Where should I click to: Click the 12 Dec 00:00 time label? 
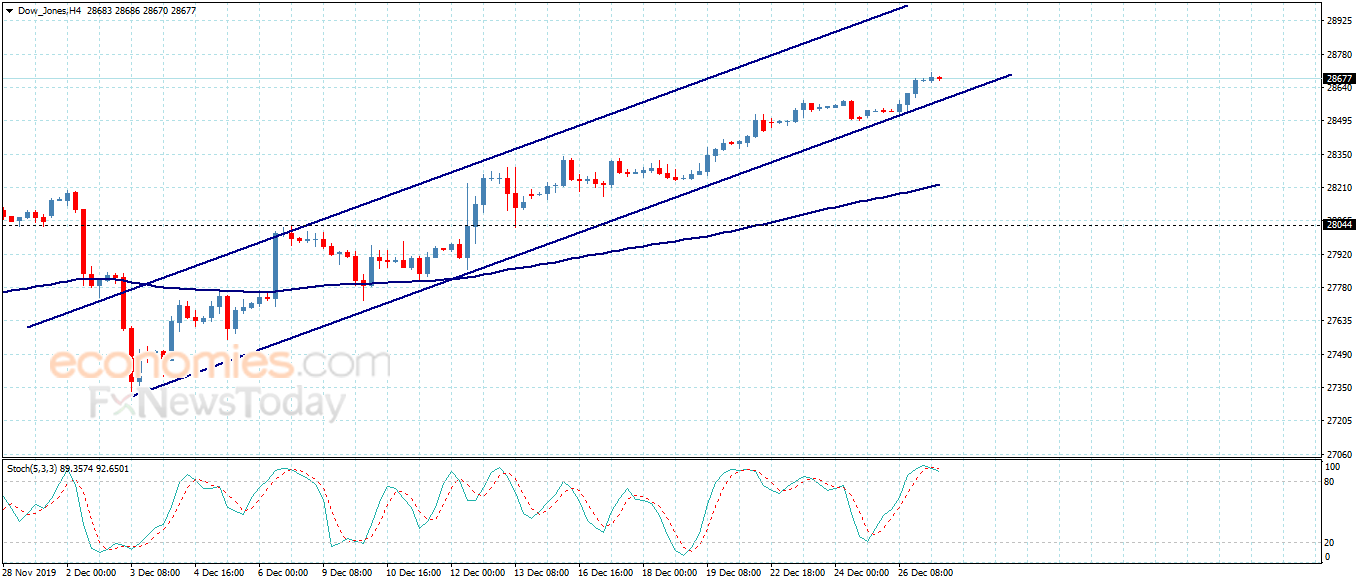[x=478, y=573]
